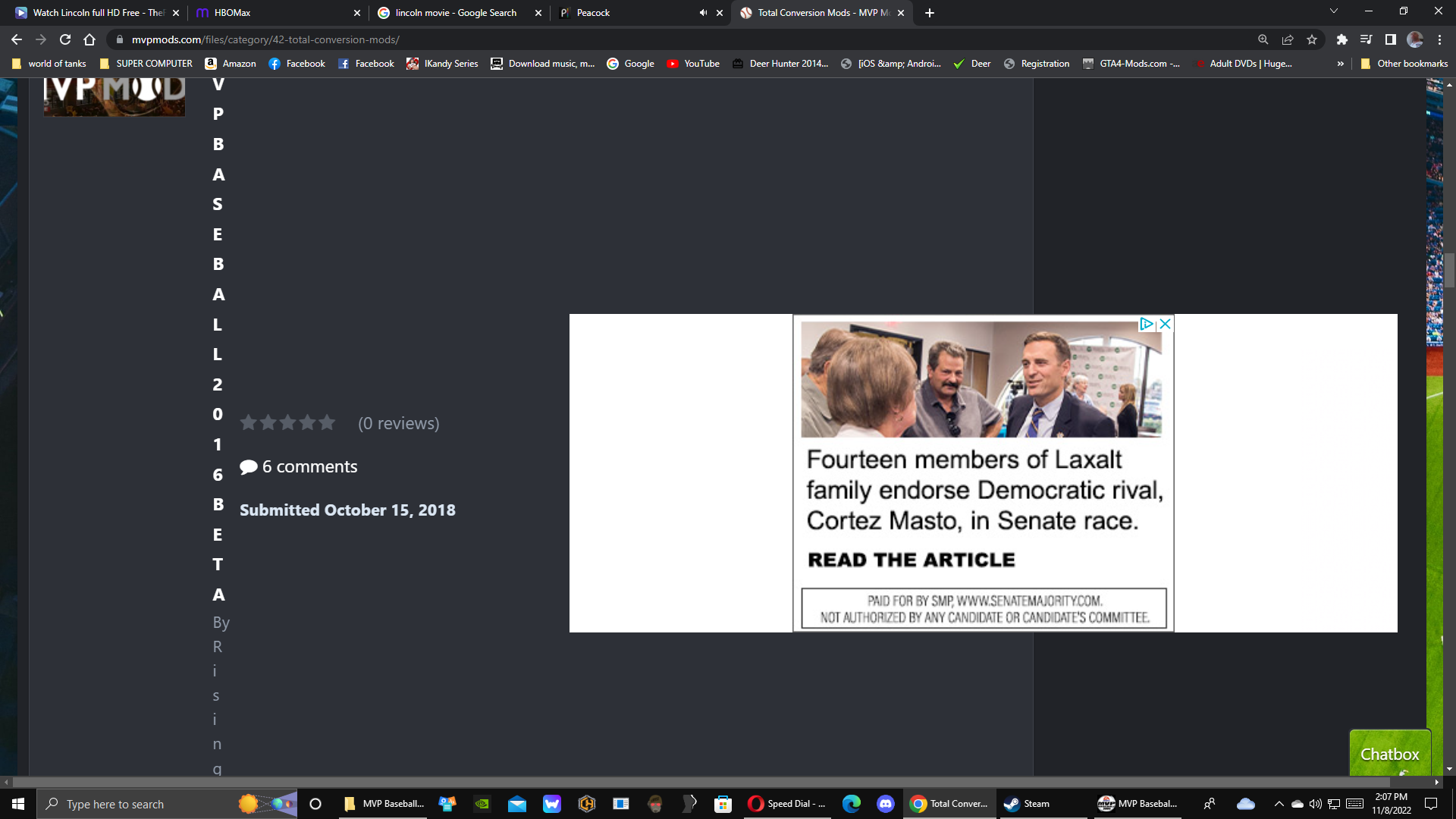Screen dimensions: 1456x819
Task: Open Cortana circle icon on taskbar
Action: (x=315, y=804)
